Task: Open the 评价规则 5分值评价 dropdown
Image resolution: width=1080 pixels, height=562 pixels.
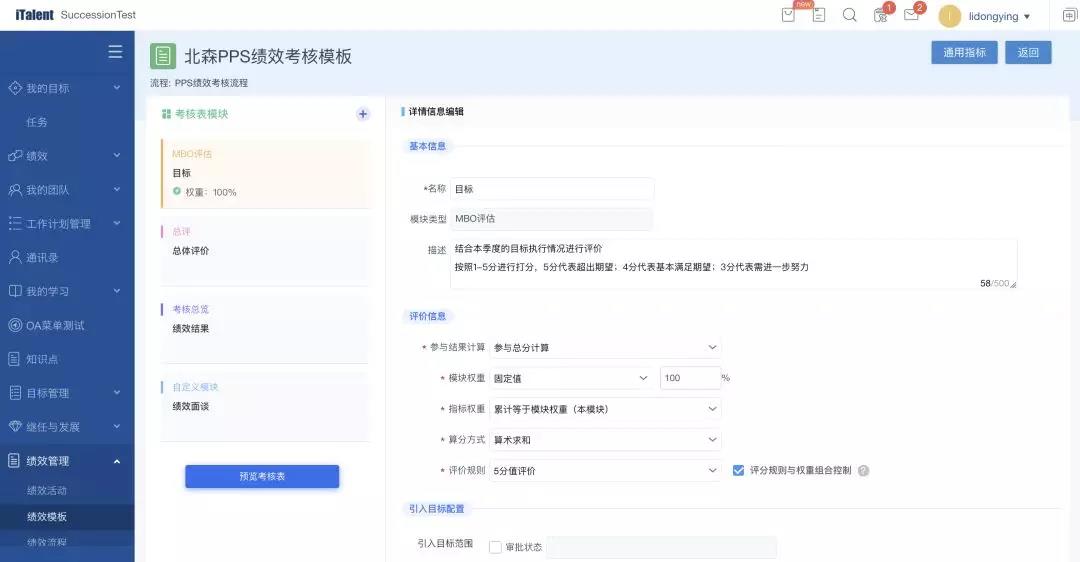Action: 605,470
